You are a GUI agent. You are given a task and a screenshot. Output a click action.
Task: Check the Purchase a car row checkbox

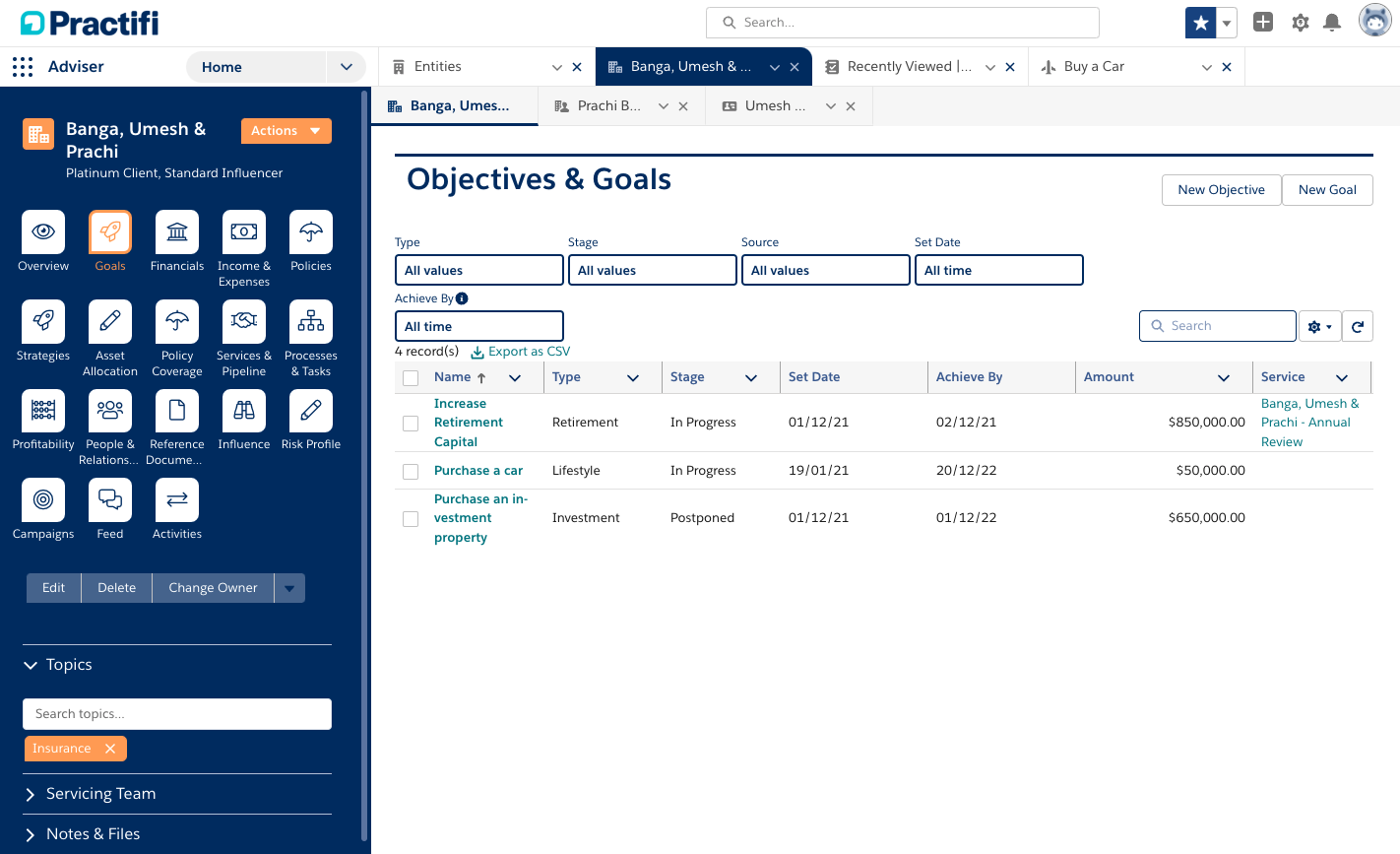coord(410,471)
